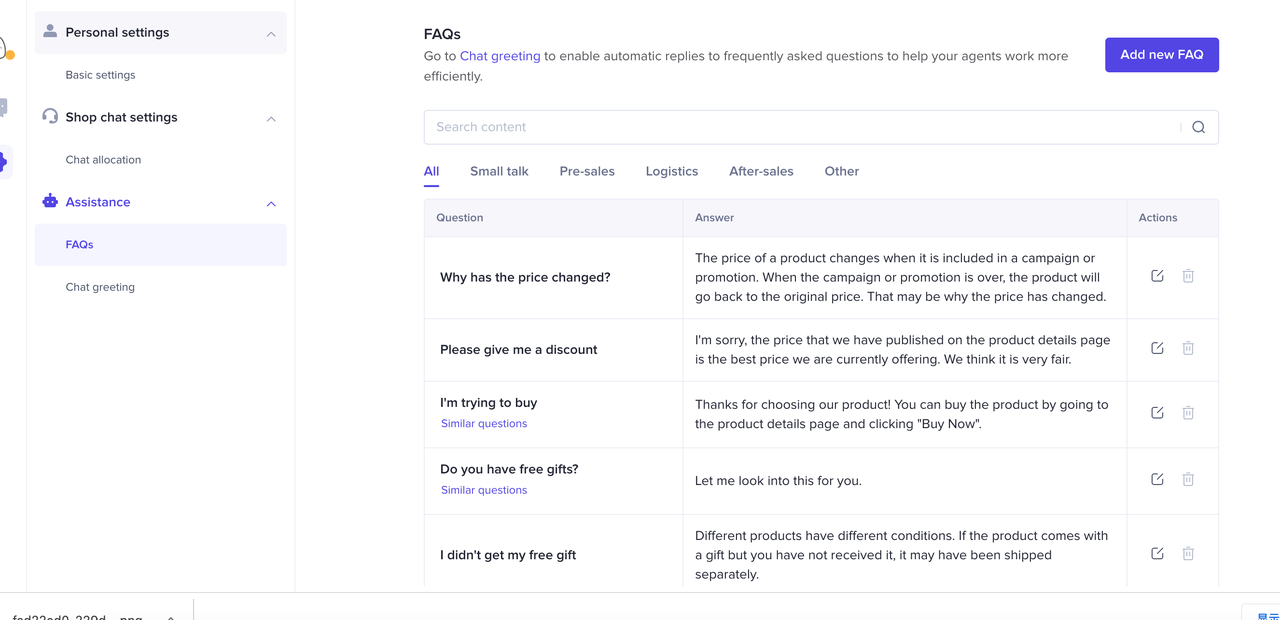
Task: Open Chat allocation in sidebar
Action: coord(103,160)
